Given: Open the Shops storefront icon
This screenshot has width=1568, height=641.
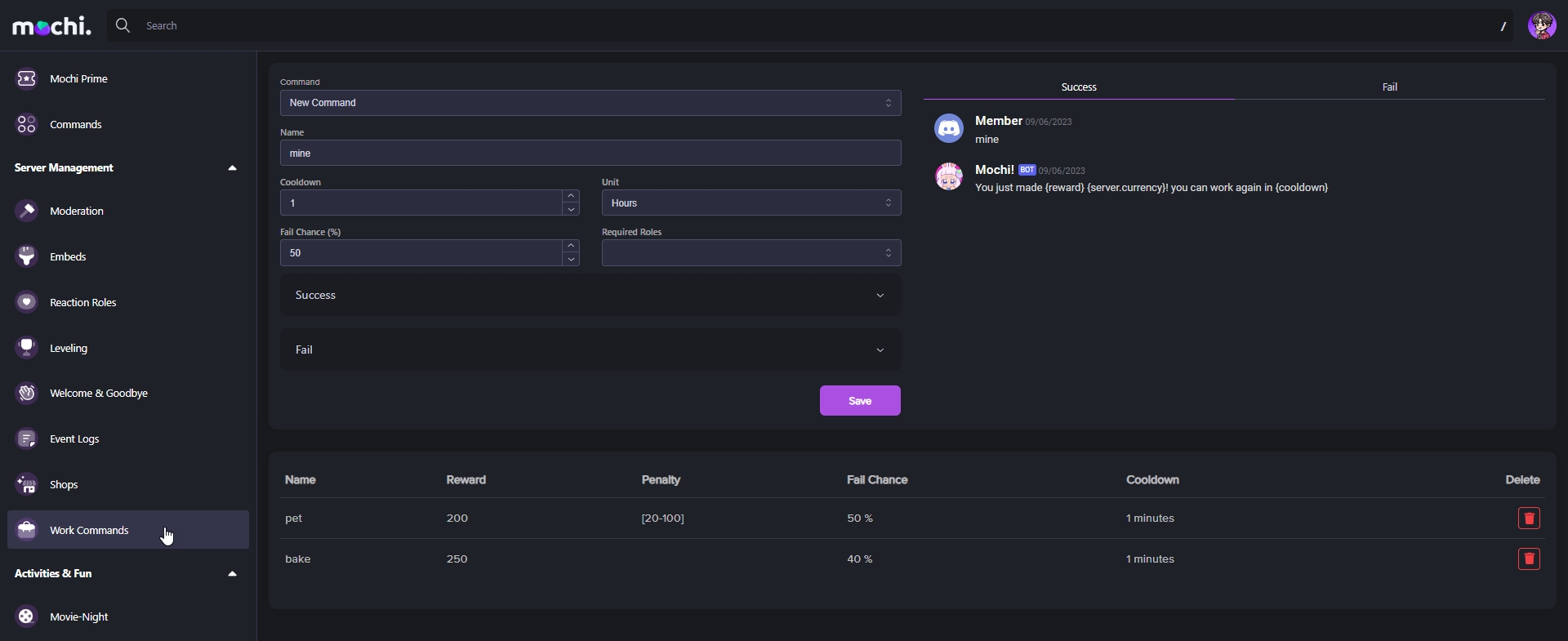Looking at the screenshot, I should [x=27, y=484].
